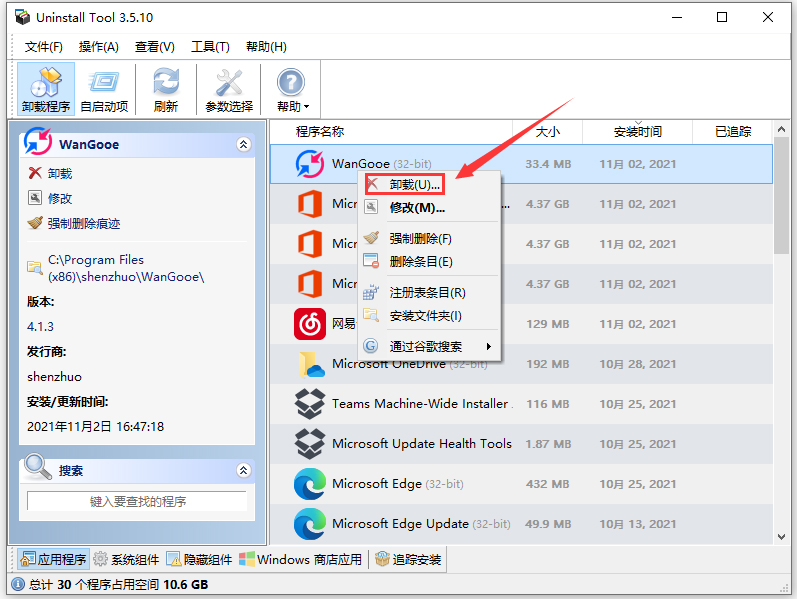This screenshot has height=599, width=797.
Task: Collapse the WanGooe details panel
Action: click(x=243, y=145)
